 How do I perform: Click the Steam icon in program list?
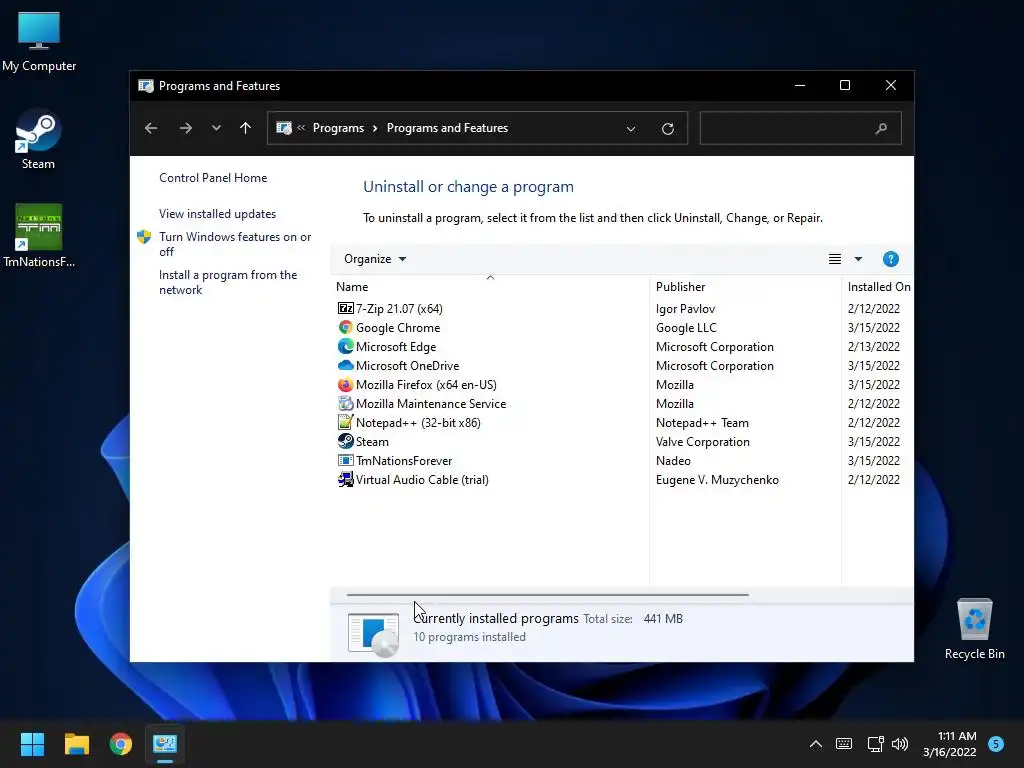tap(345, 441)
